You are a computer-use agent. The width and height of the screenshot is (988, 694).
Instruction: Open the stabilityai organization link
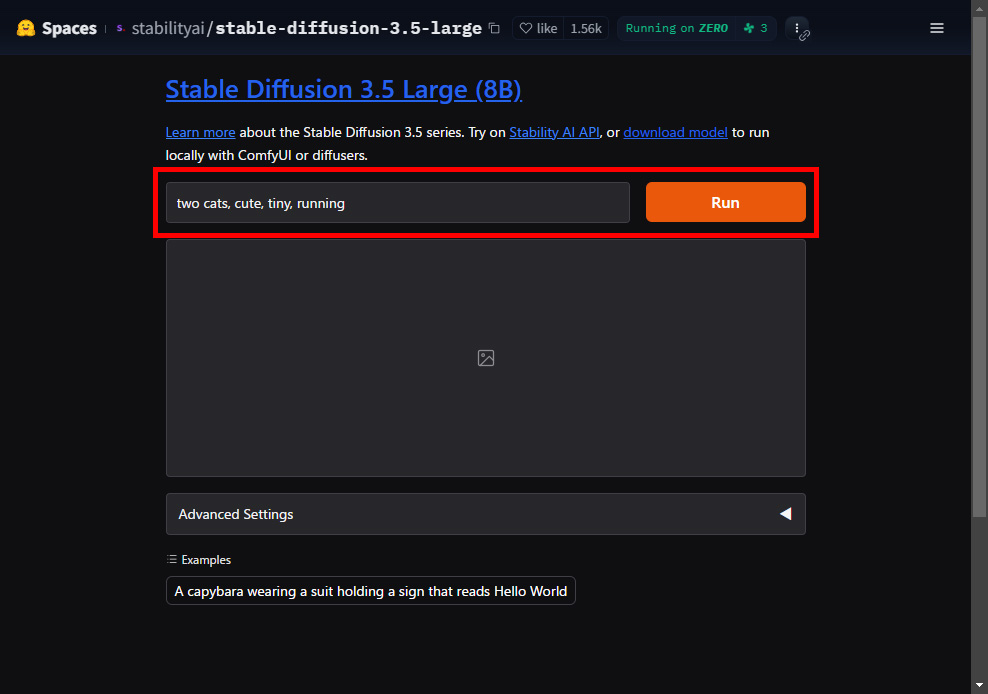tap(168, 28)
